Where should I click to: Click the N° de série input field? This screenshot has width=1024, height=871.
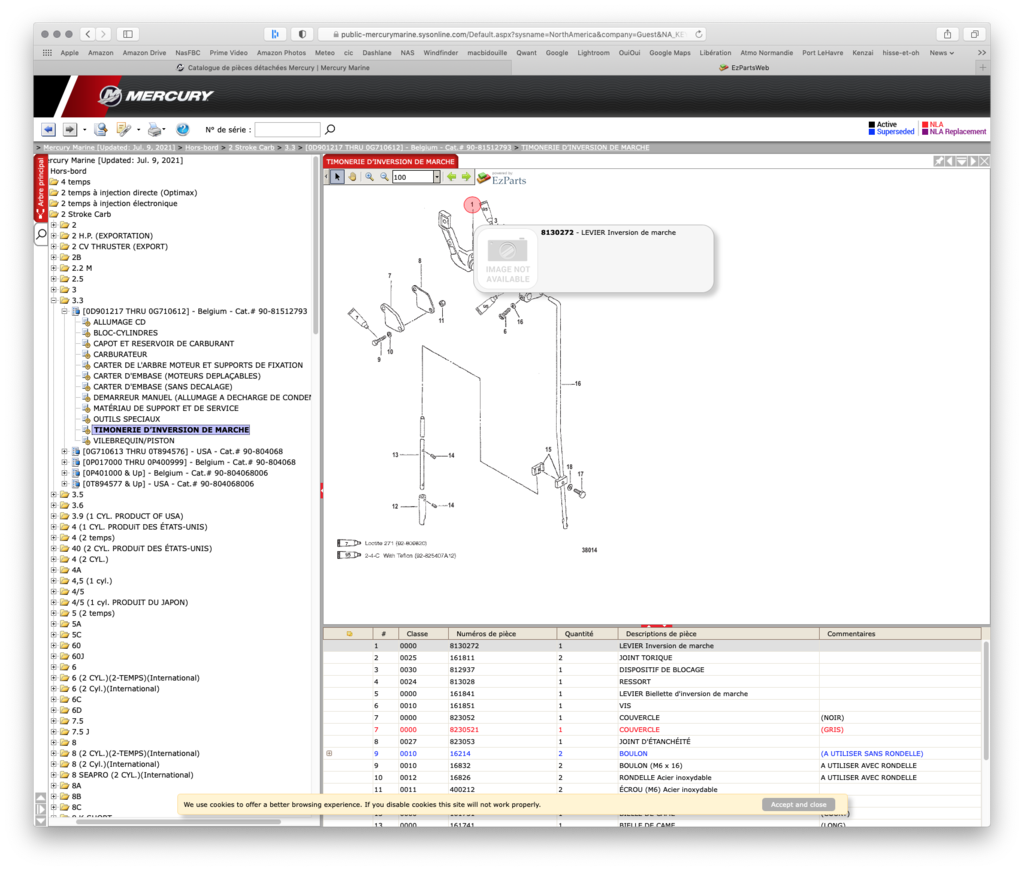click(287, 129)
